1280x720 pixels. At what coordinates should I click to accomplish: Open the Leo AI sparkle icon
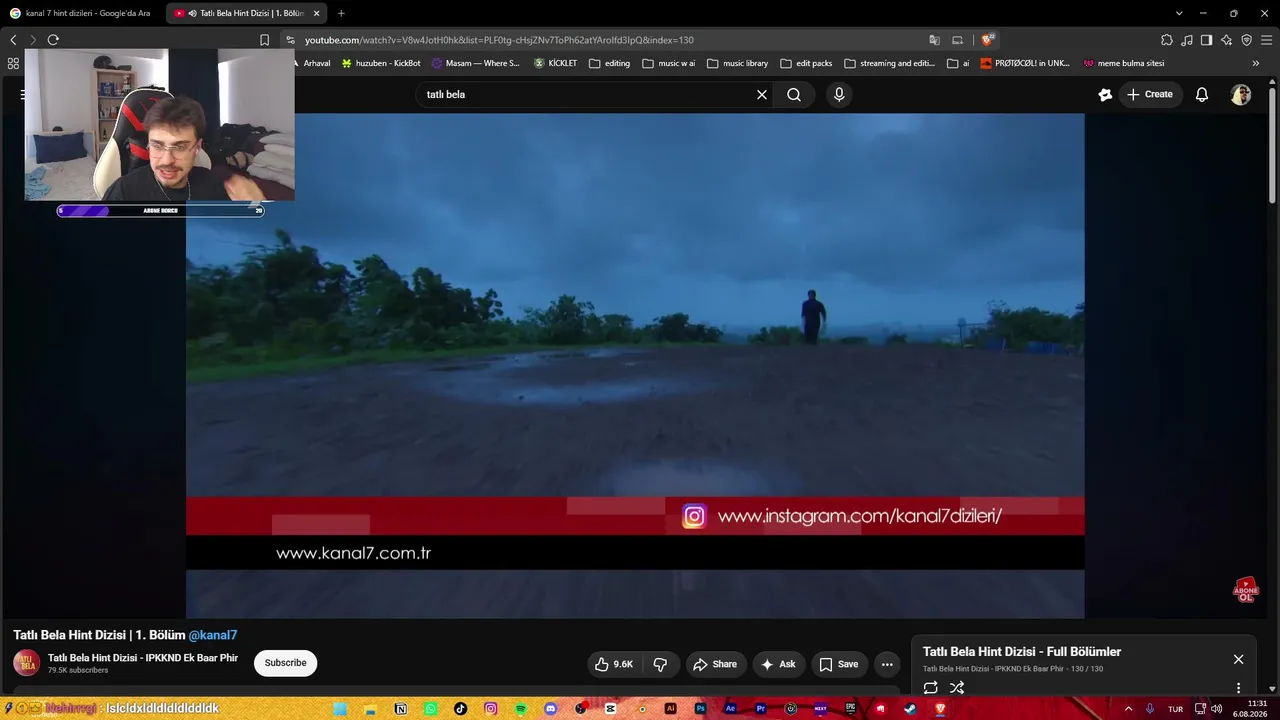(x=1227, y=40)
